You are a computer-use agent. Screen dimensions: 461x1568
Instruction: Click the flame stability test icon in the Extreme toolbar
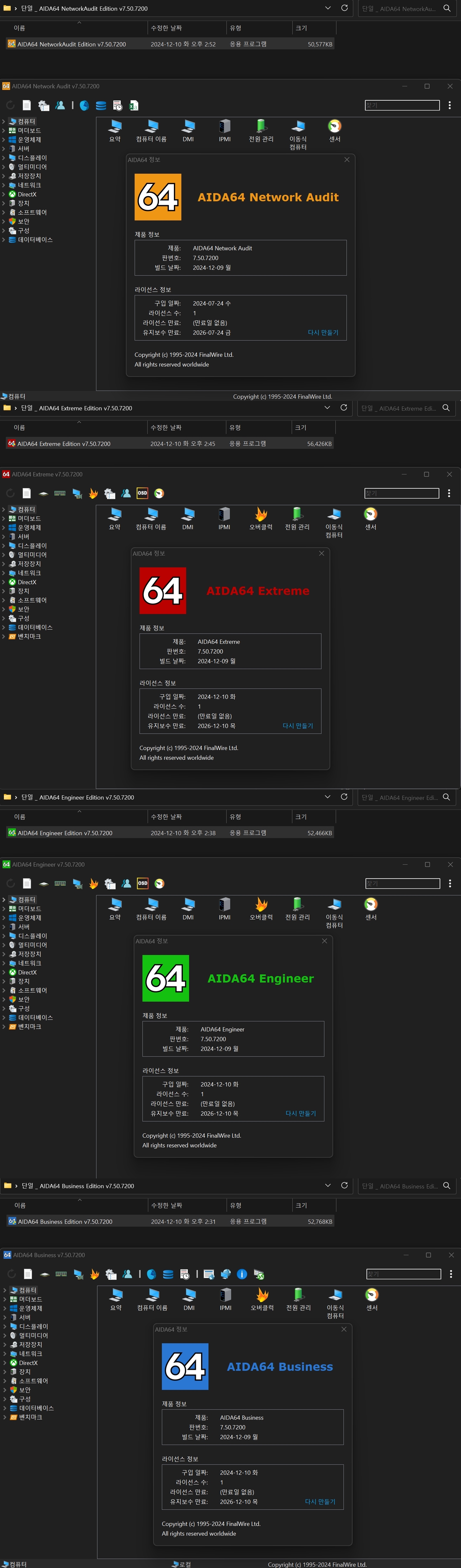[93, 493]
